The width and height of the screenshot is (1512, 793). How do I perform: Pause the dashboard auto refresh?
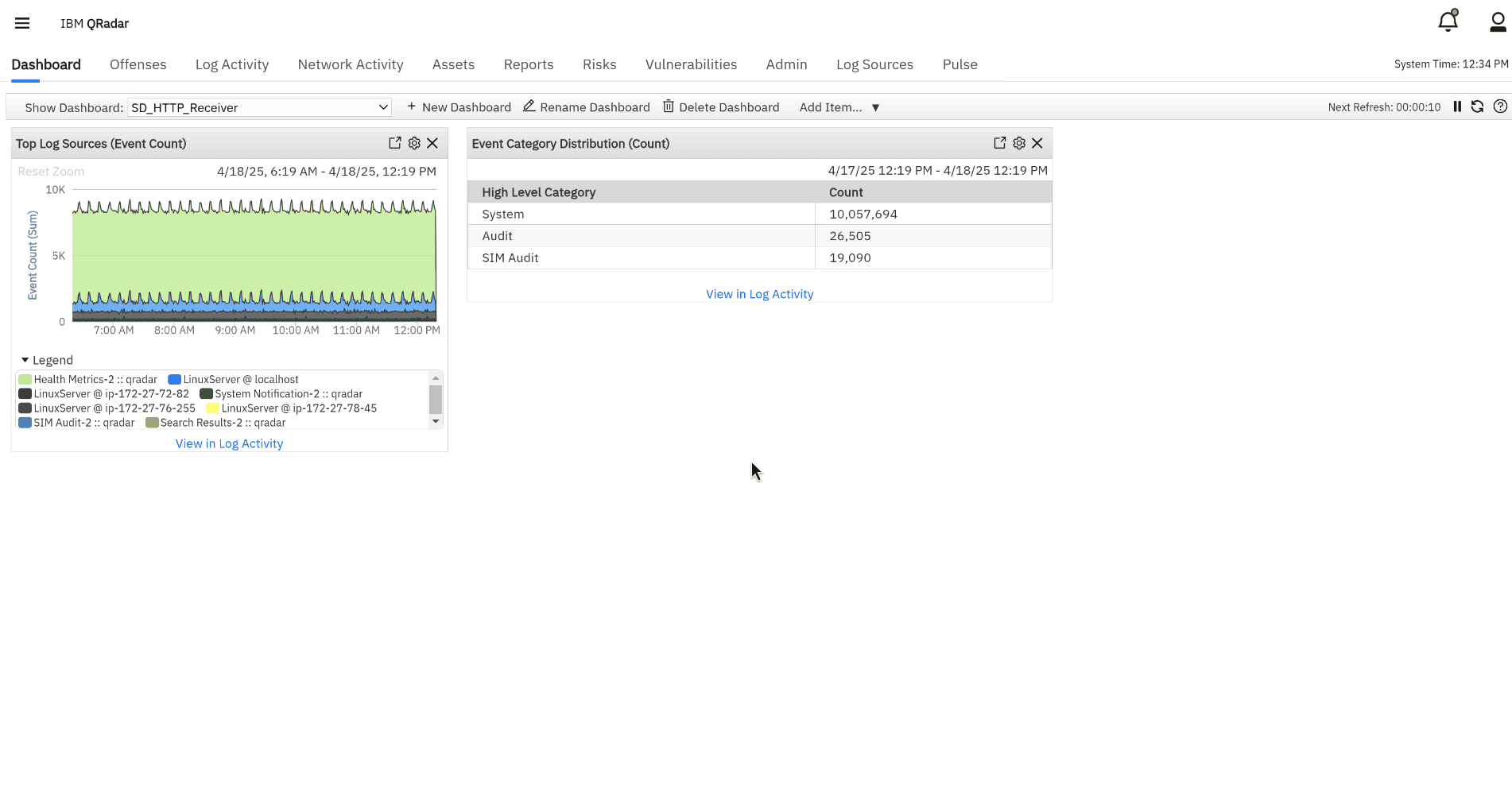click(1457, 106)
